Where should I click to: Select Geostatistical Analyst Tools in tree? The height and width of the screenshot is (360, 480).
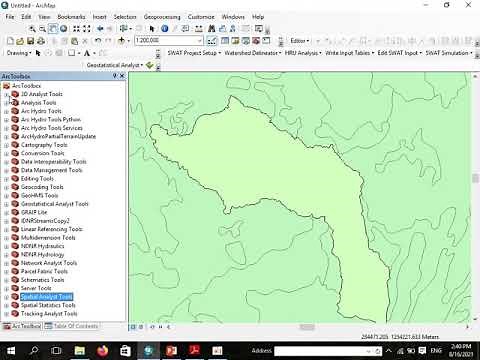[x=55, y=204]
